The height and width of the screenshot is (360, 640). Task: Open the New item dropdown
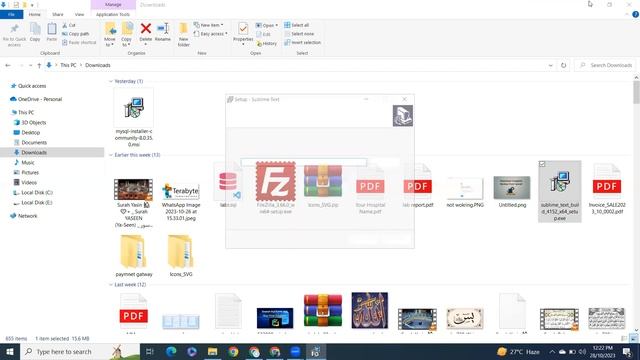209,25
